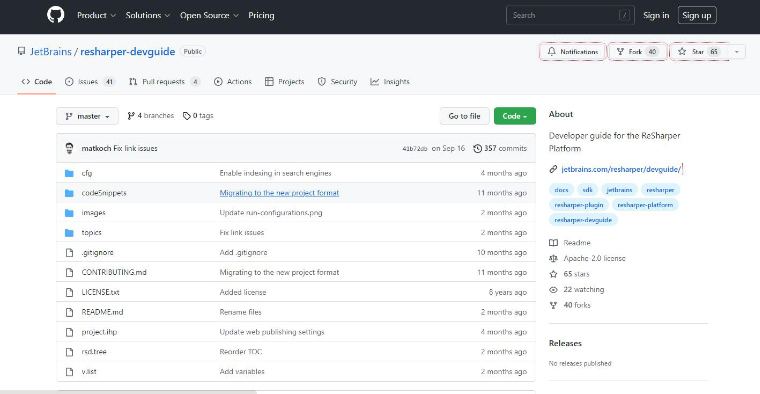Click the link chain icon in About
Image resolution: width=760 pixels, height=394 pixels.
(x=553, y=169)
